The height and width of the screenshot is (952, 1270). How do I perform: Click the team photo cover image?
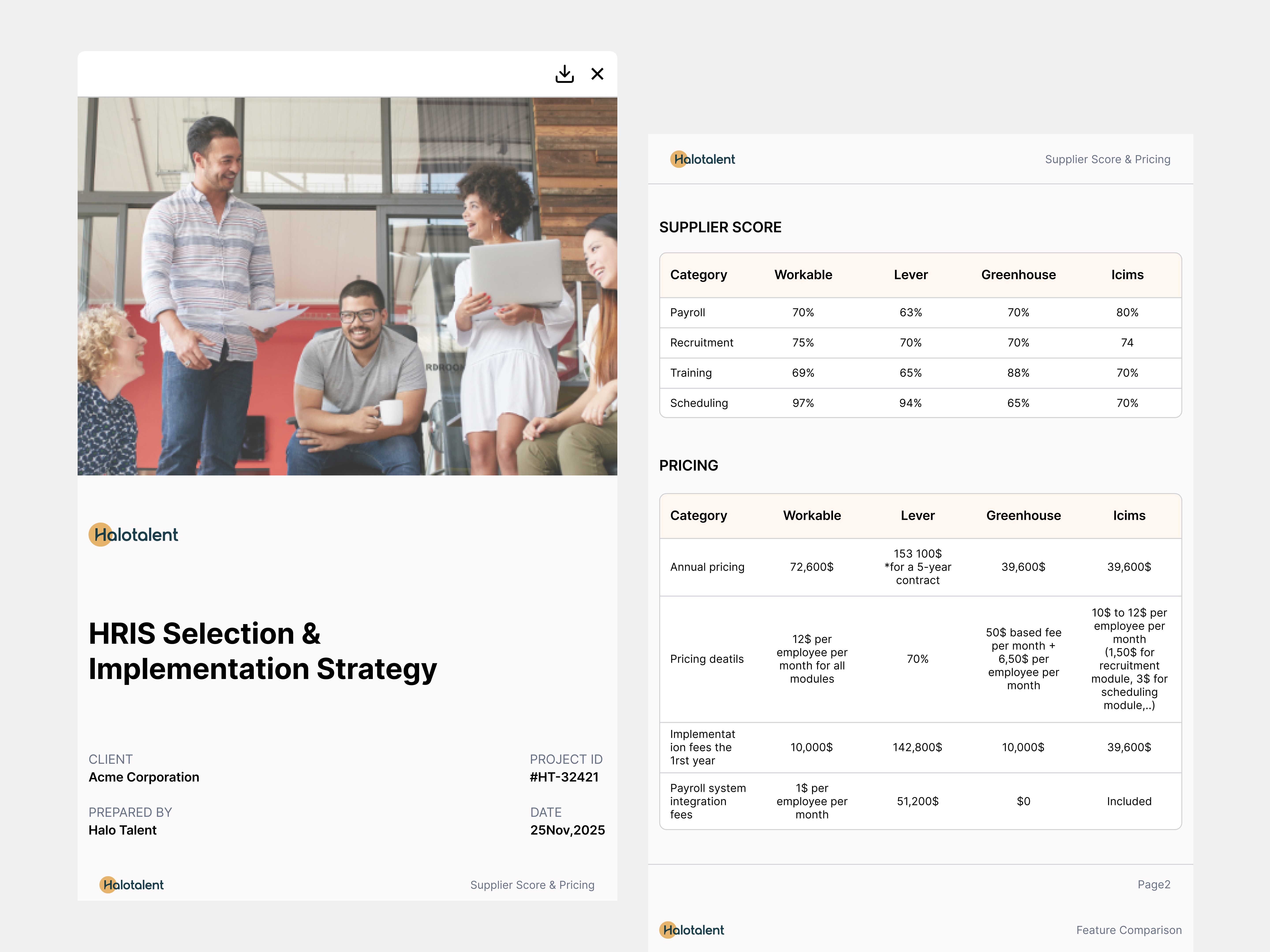click(x=347, y=286)
